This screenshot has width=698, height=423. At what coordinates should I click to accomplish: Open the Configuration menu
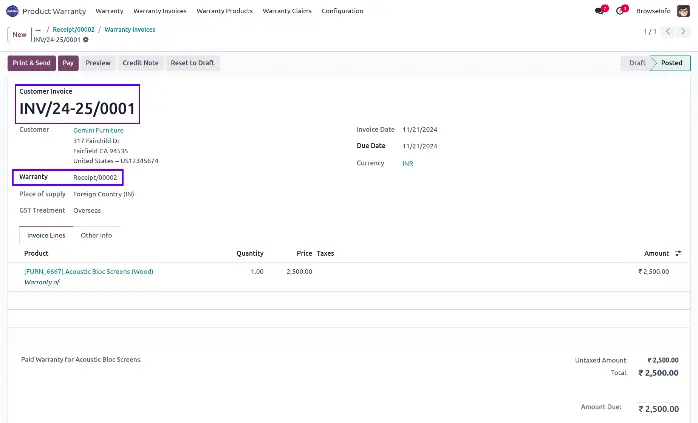coord(342,10)
